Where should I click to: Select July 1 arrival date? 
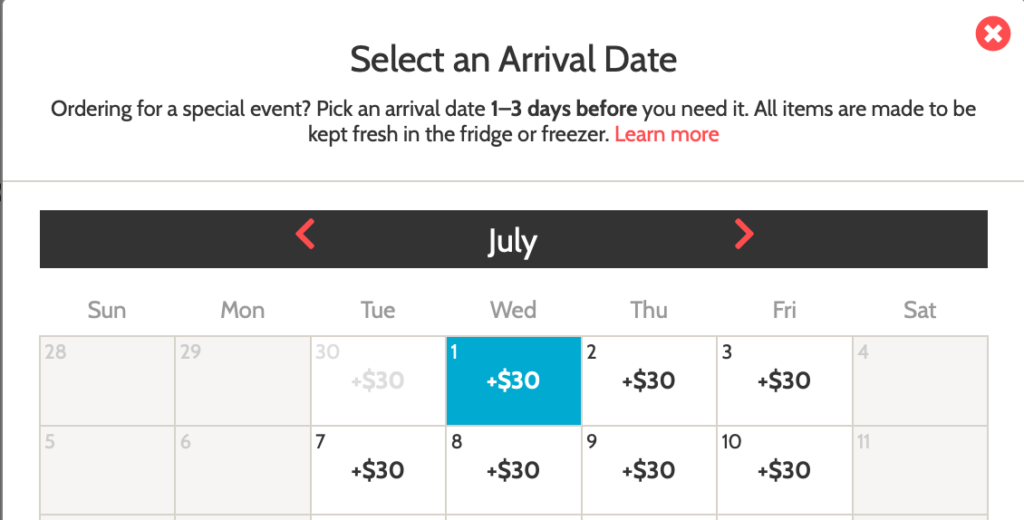(x=513, y=381)
